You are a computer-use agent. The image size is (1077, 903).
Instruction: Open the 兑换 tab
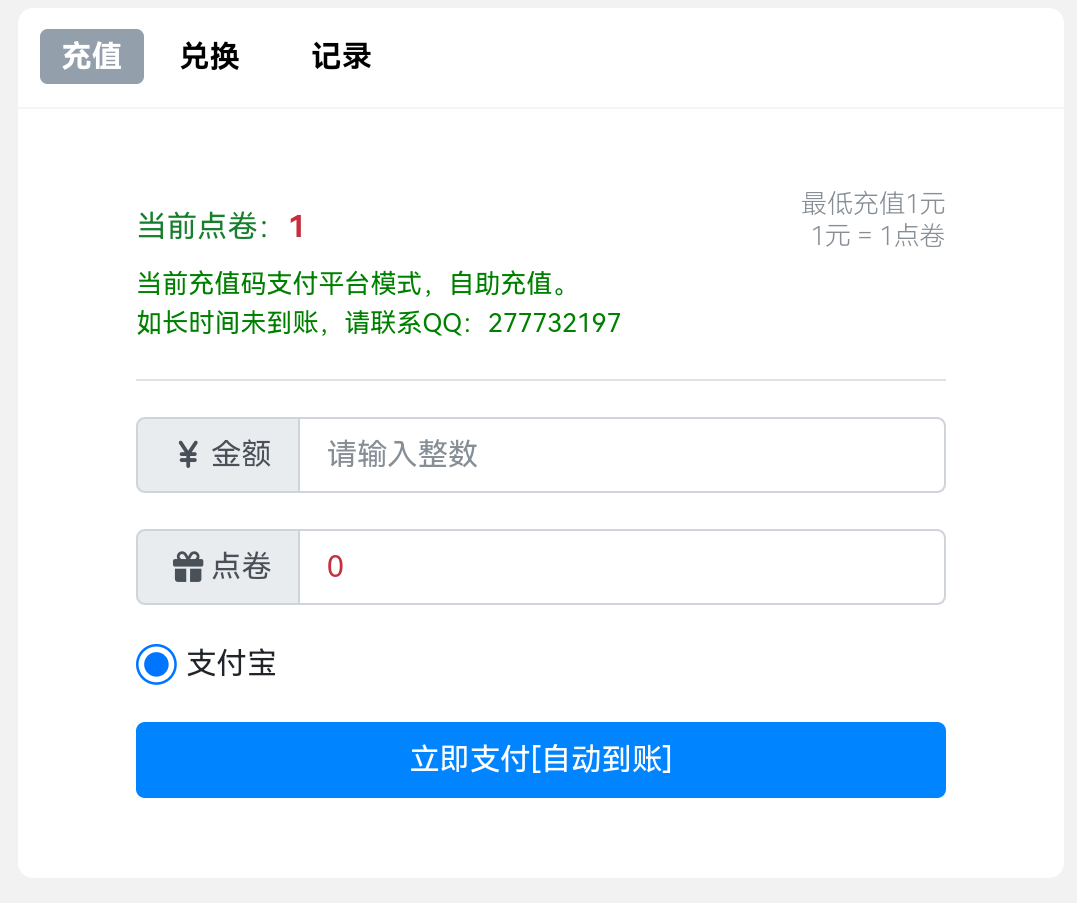(210, 57)
